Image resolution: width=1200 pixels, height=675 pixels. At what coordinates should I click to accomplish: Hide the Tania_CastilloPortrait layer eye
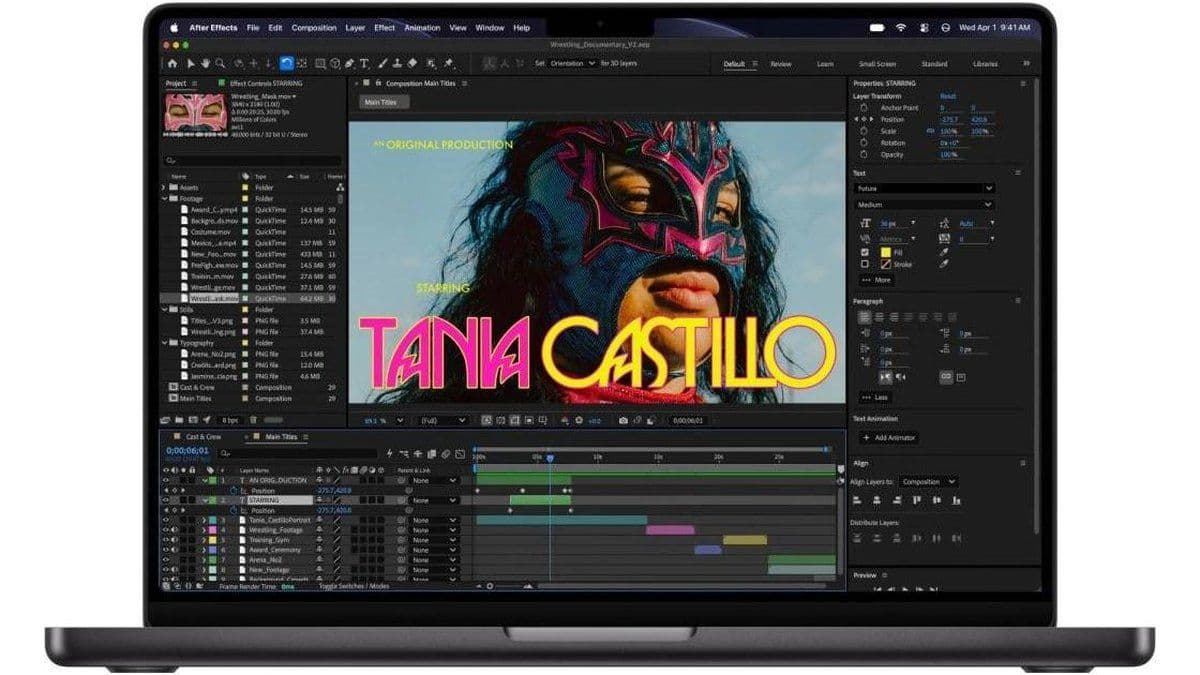[x=166, y=521]
